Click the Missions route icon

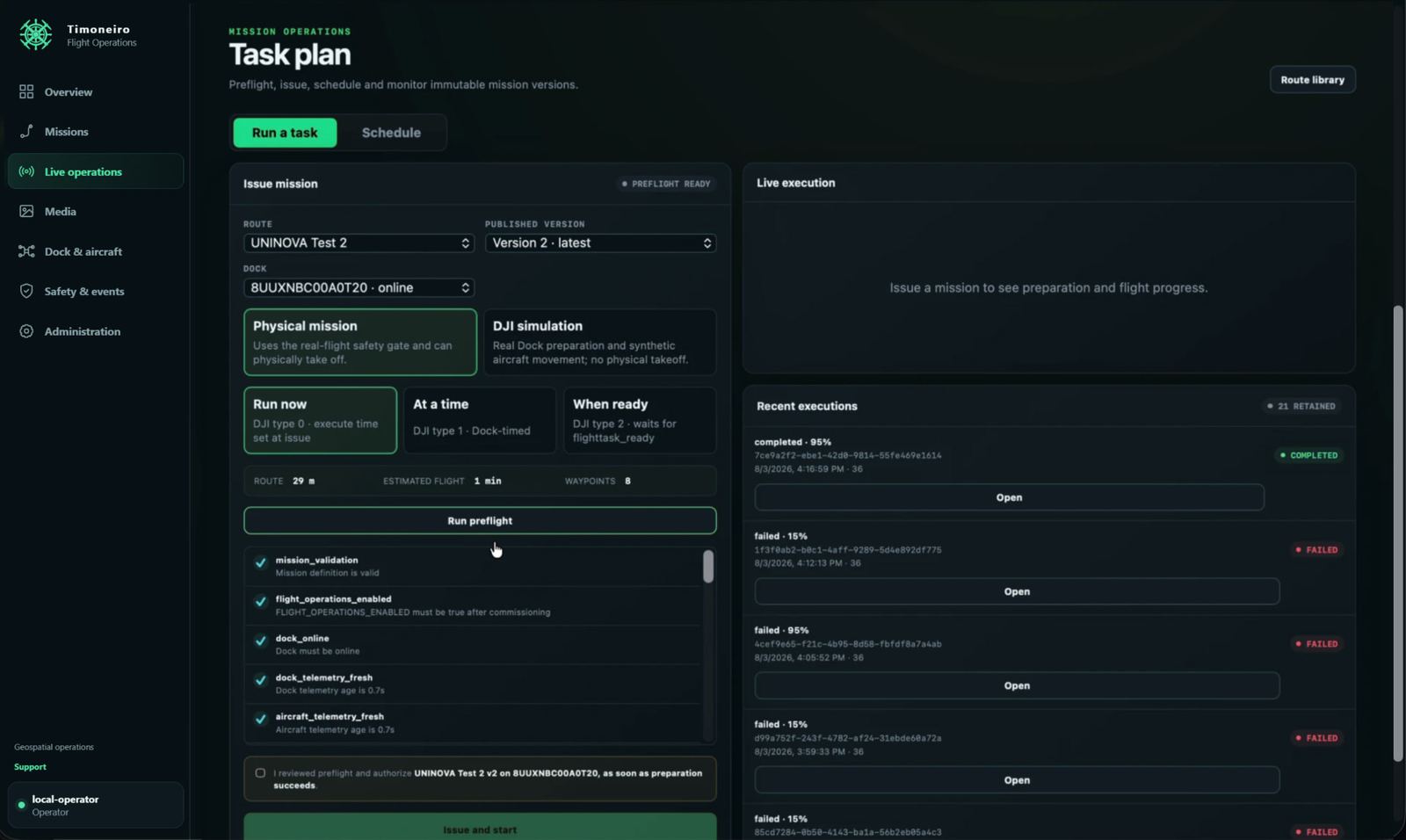(26, 131)
